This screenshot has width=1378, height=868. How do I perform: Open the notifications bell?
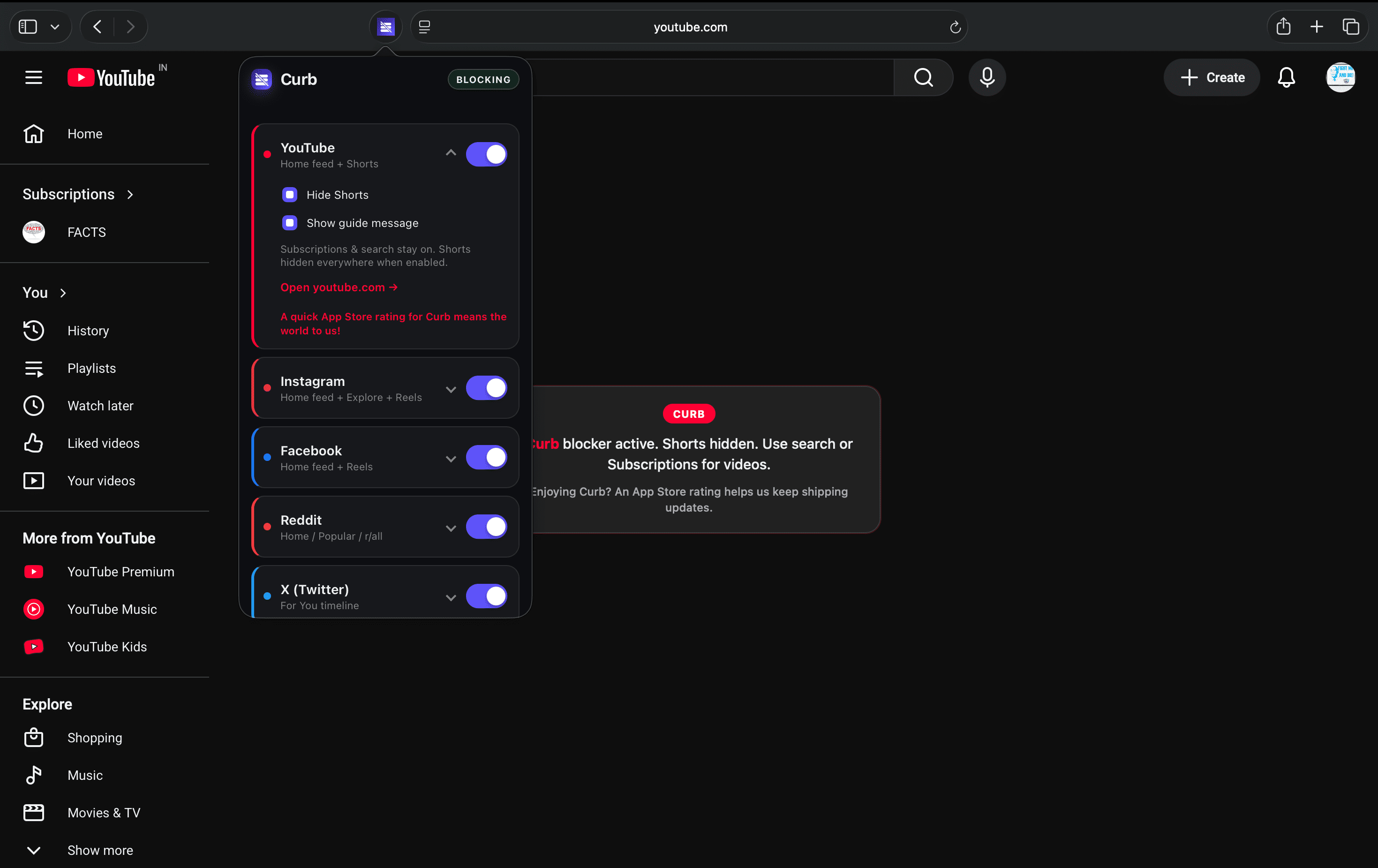pyautogui.click(x=1286, y=77)
